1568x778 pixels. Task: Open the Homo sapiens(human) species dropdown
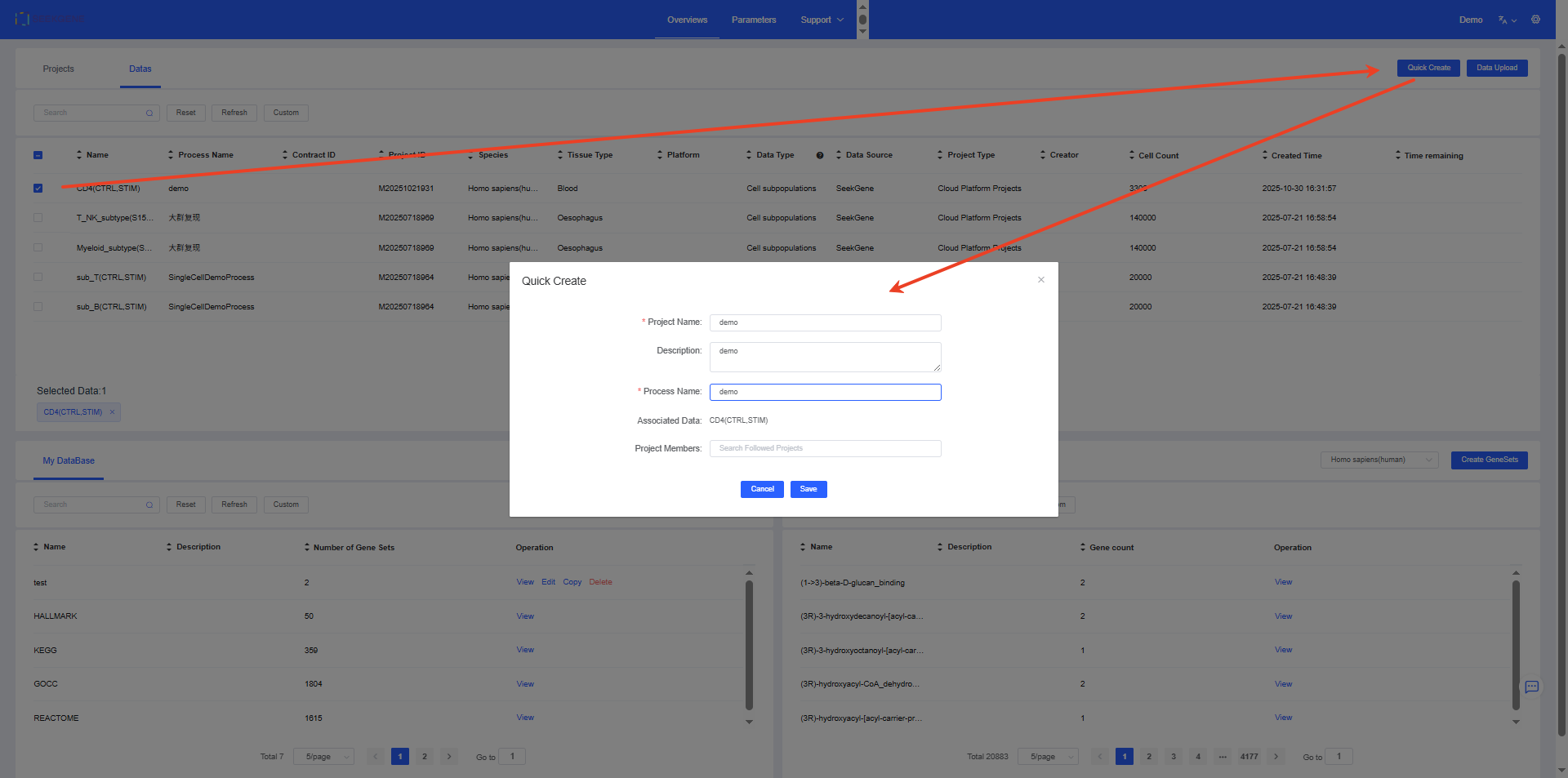click(x=1379, y=460)
